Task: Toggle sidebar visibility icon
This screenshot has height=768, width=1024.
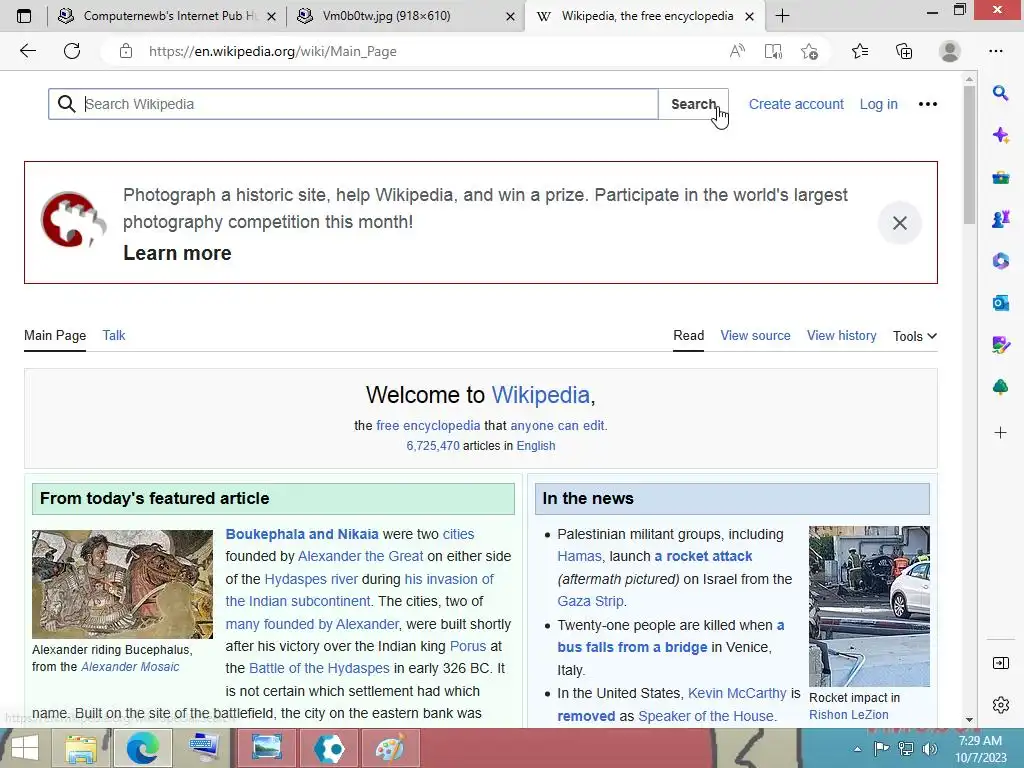Action: point(1000,664)
